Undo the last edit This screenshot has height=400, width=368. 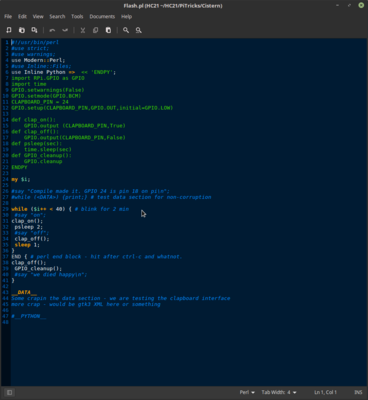pos(52,30)
